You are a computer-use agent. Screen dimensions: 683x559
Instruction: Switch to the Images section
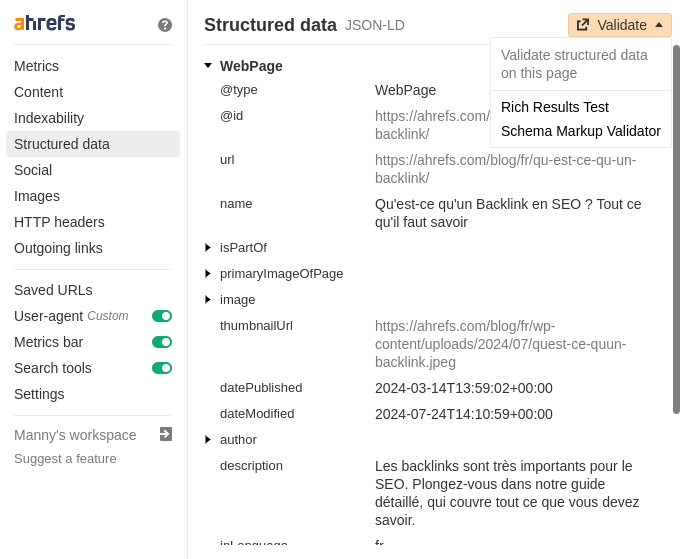(x=37, y=196)
